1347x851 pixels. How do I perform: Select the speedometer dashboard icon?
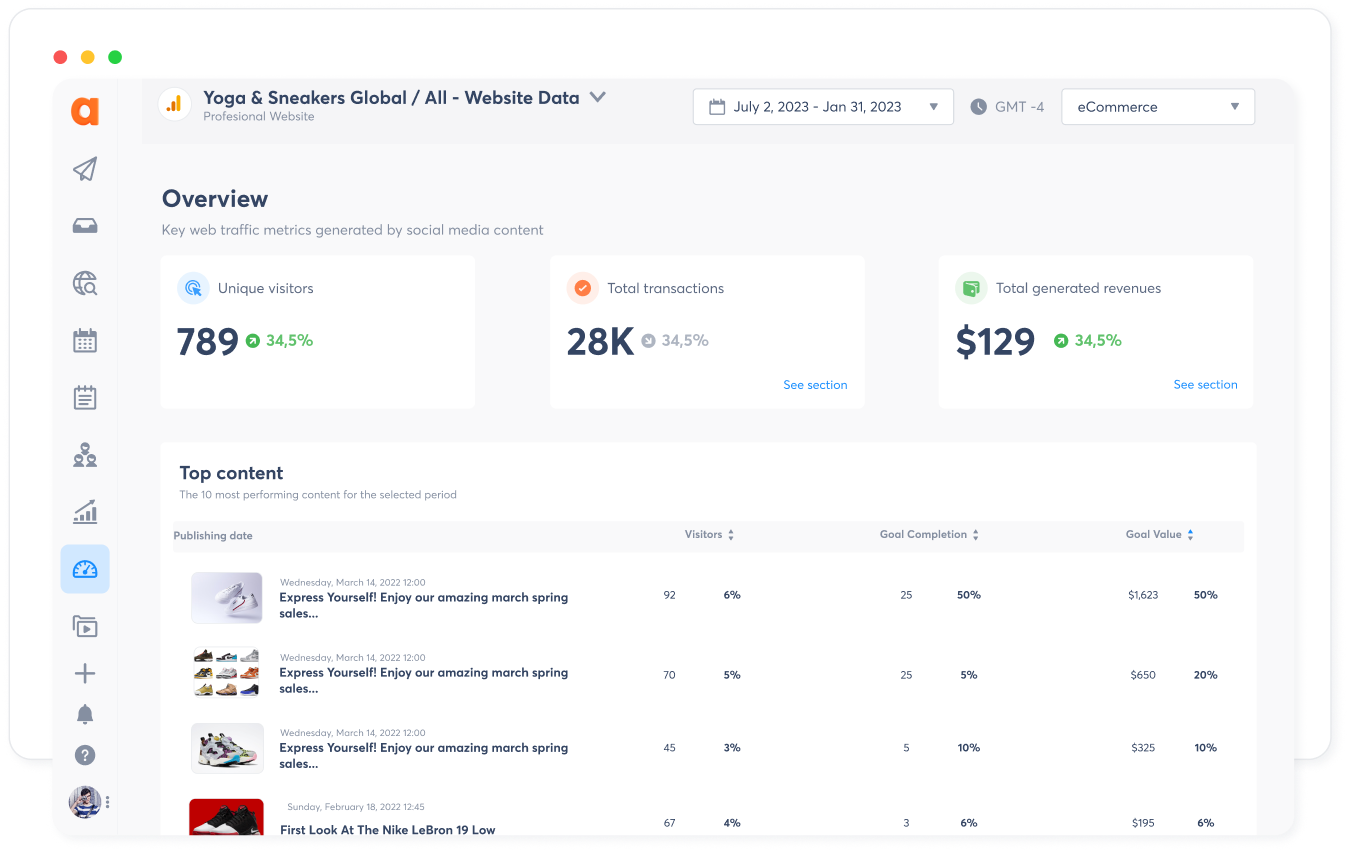click(85, 570)
